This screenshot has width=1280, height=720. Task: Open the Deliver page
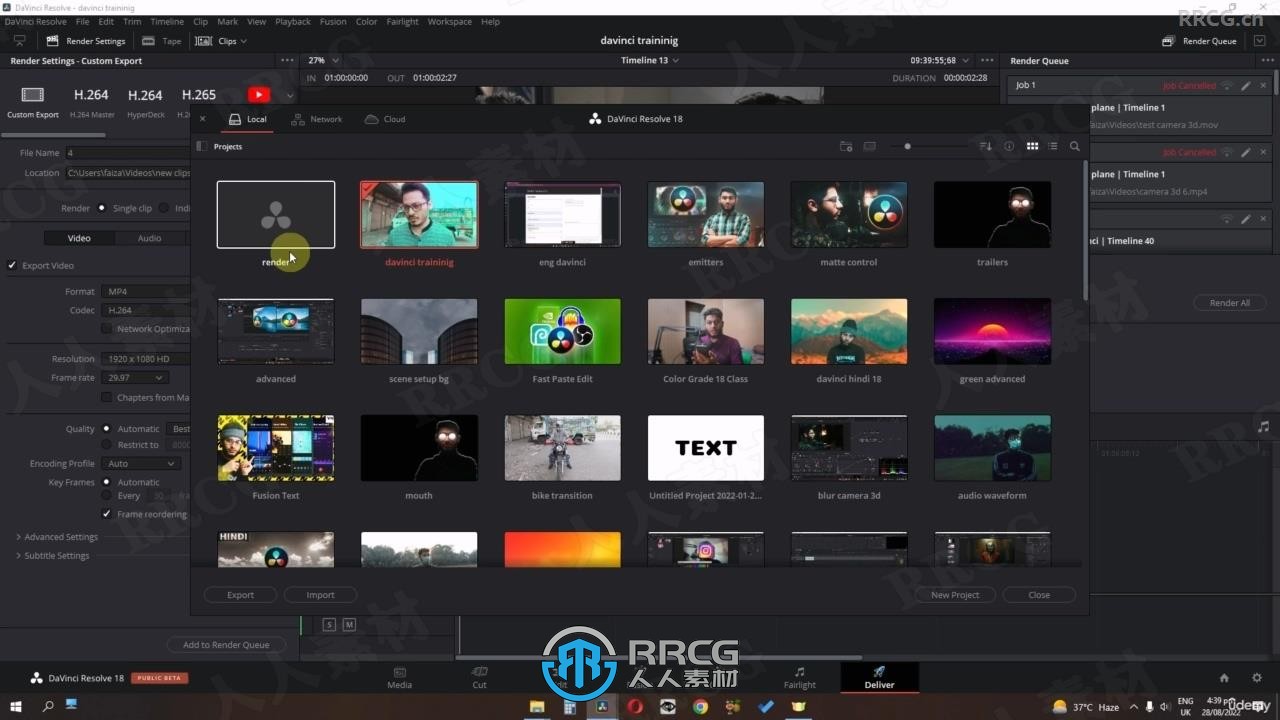(x=879, y=678)
